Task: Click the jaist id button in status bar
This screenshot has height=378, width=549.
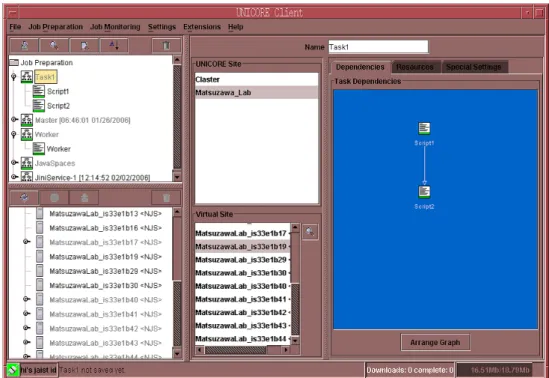Action: (x=39, y=370)
